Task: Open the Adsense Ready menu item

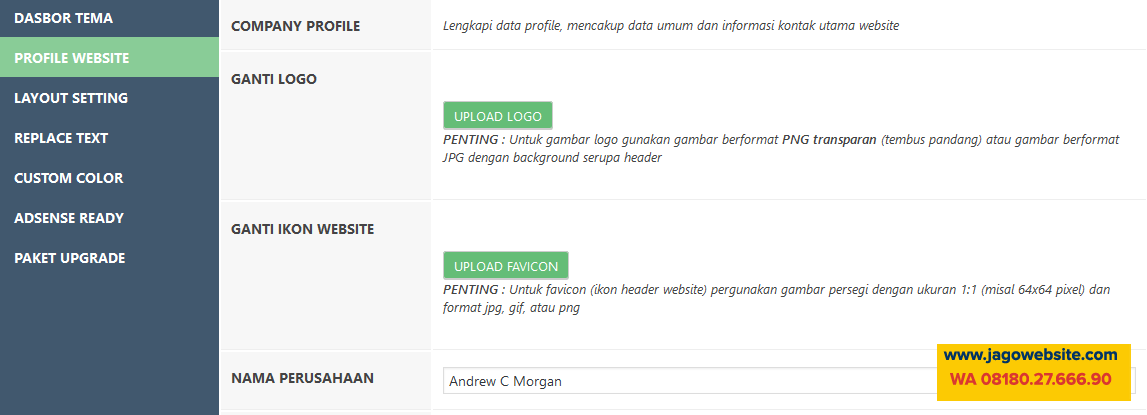Action: (x=68, y=218)
